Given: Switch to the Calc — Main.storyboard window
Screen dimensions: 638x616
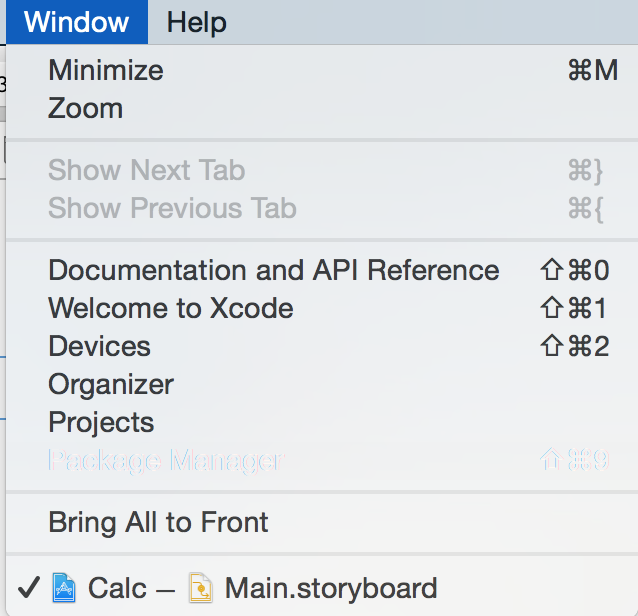Looking at the screenshot, I should pos(262,587).
